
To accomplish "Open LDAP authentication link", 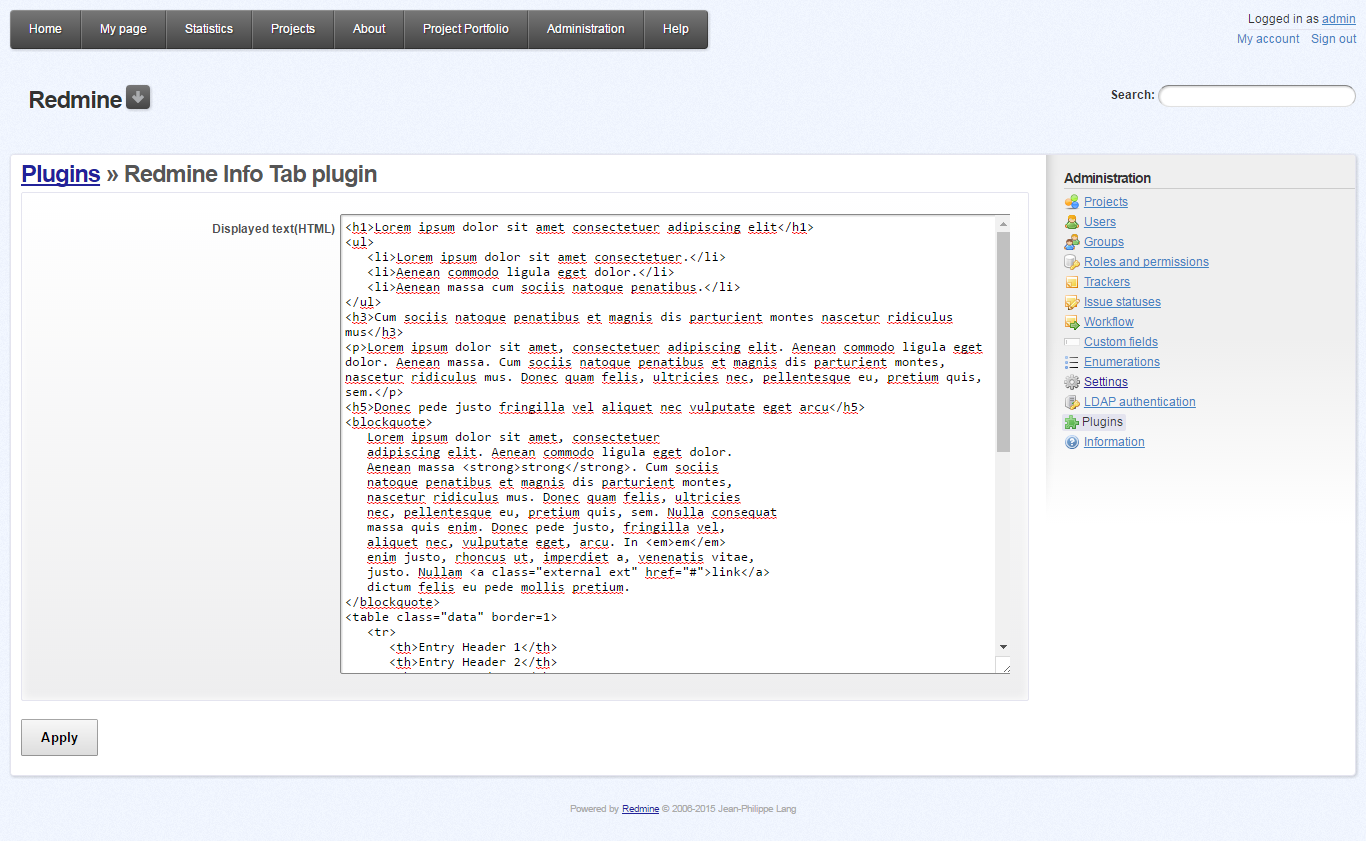I will tap(1140, 402).
